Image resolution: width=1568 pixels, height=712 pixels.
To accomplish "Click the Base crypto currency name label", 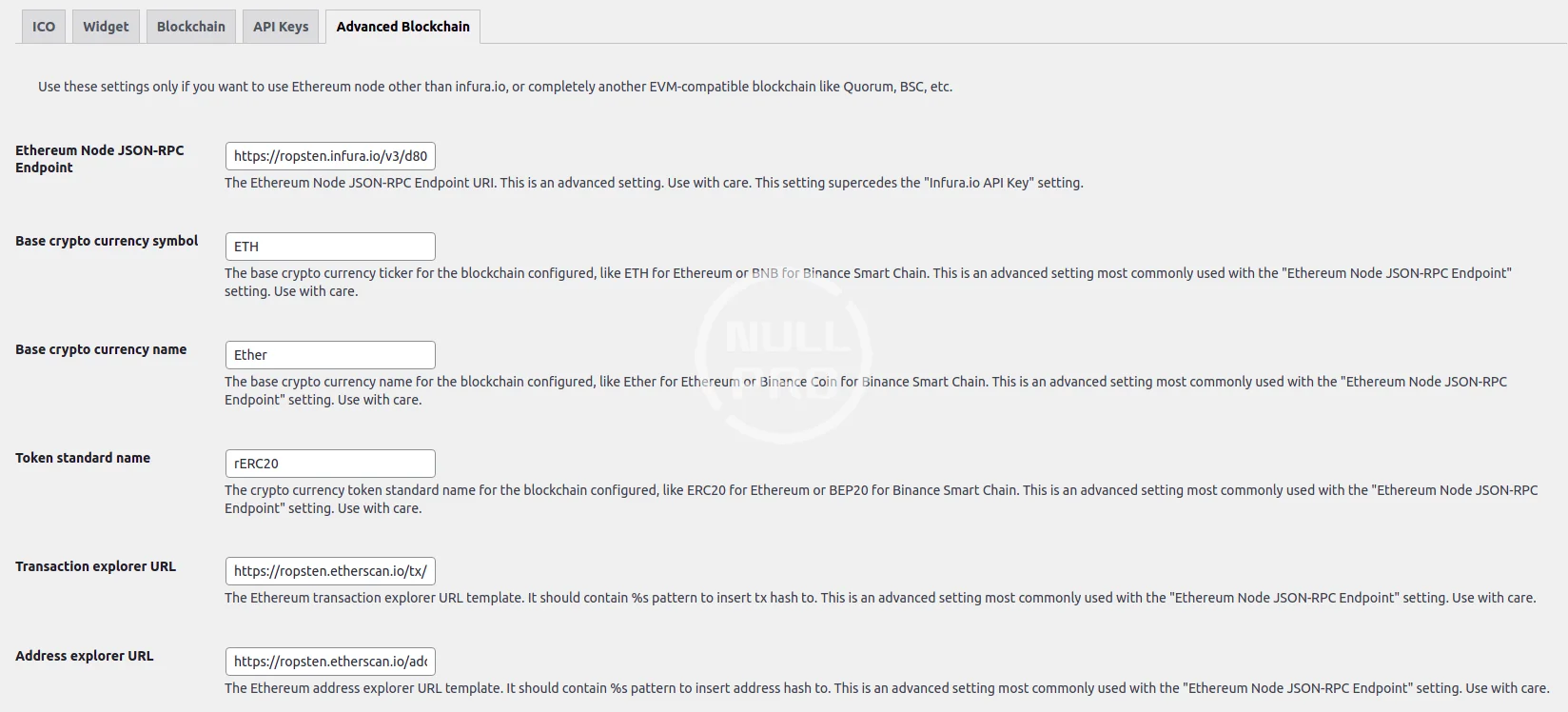I will [101, 349].
